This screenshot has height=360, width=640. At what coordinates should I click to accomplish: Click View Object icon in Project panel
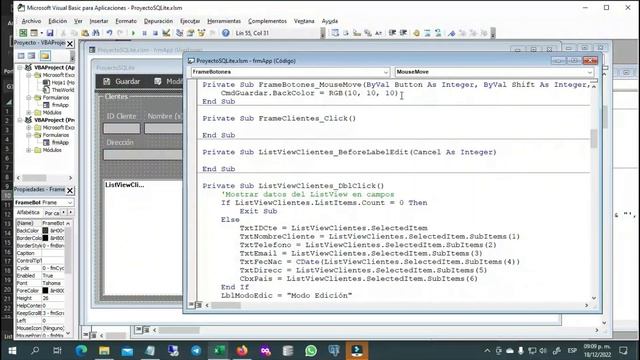[31, 56]
